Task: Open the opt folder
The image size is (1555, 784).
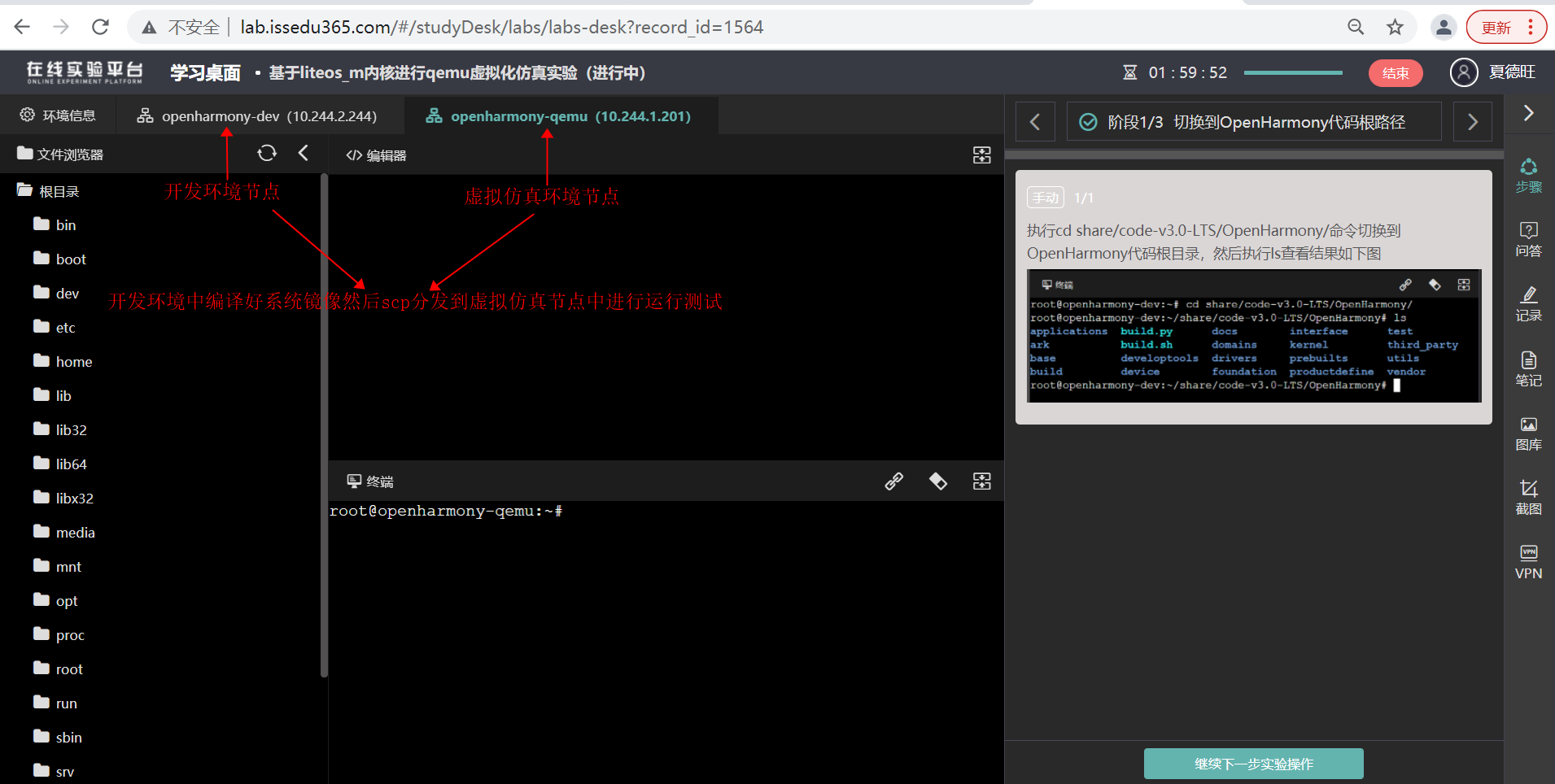Action: 55,601
